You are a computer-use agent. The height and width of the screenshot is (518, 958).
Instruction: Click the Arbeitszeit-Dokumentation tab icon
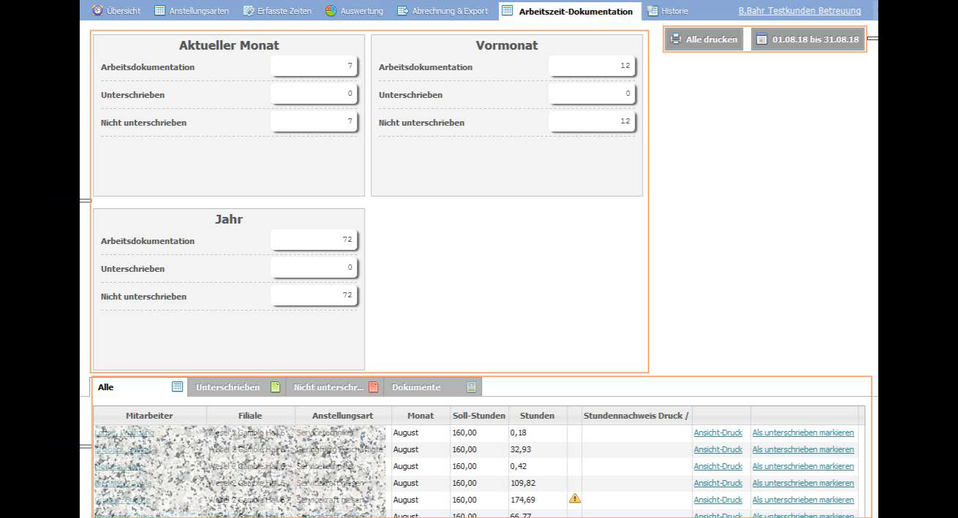507,10
